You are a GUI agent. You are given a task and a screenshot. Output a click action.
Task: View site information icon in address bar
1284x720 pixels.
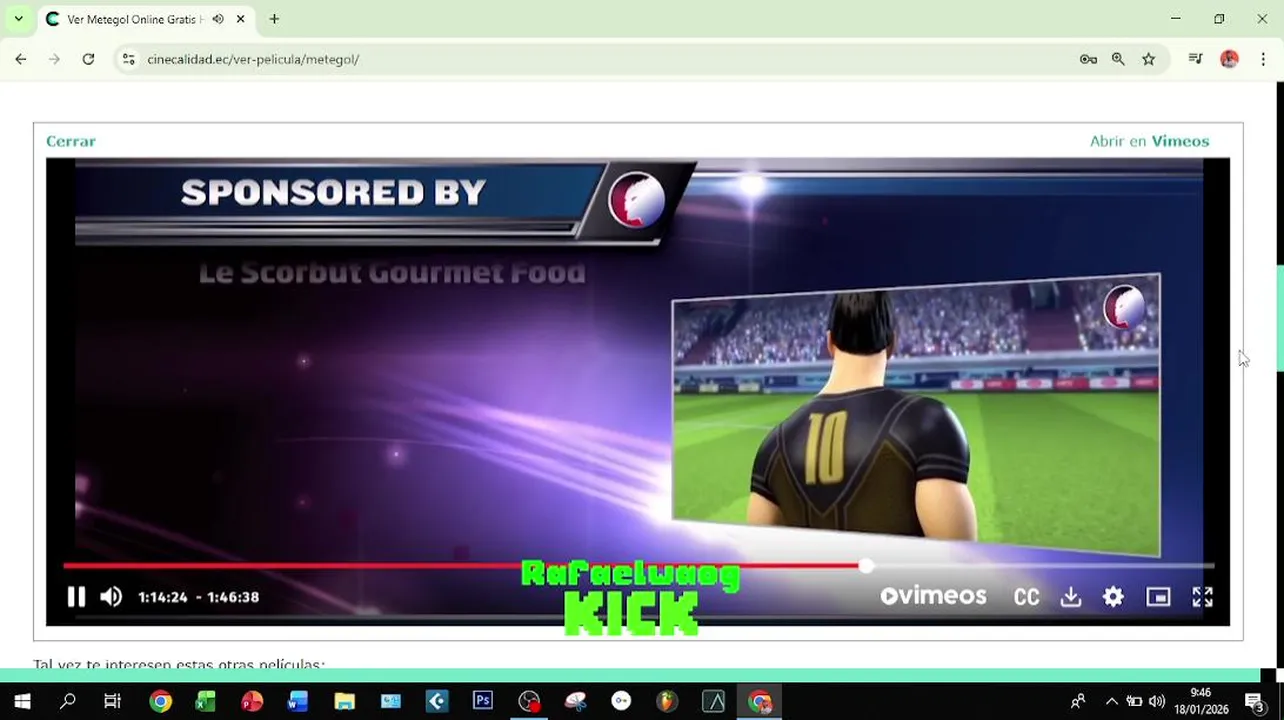[128, 59]
